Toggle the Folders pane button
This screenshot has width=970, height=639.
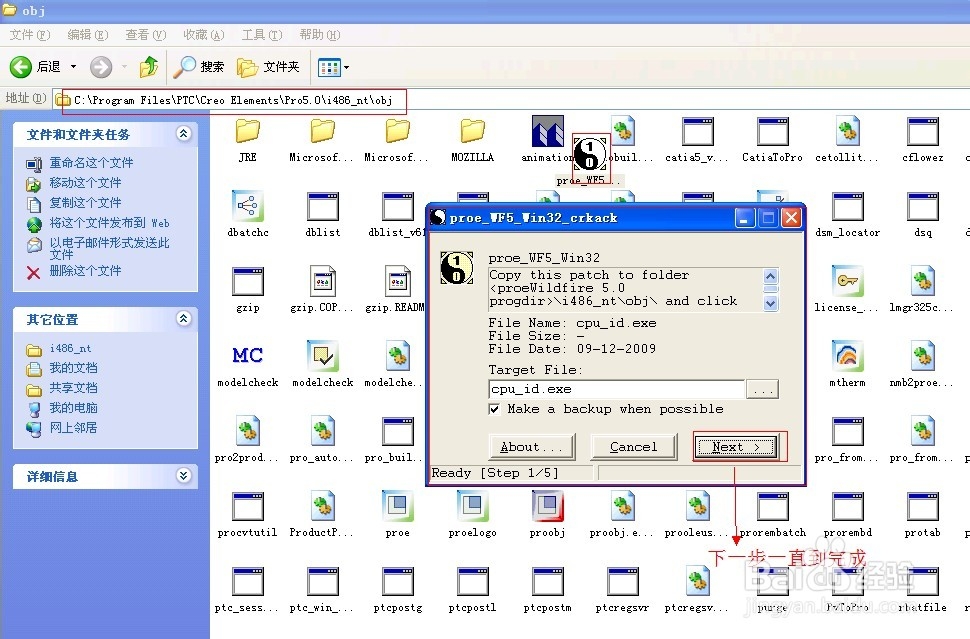(x=268, y=67)
